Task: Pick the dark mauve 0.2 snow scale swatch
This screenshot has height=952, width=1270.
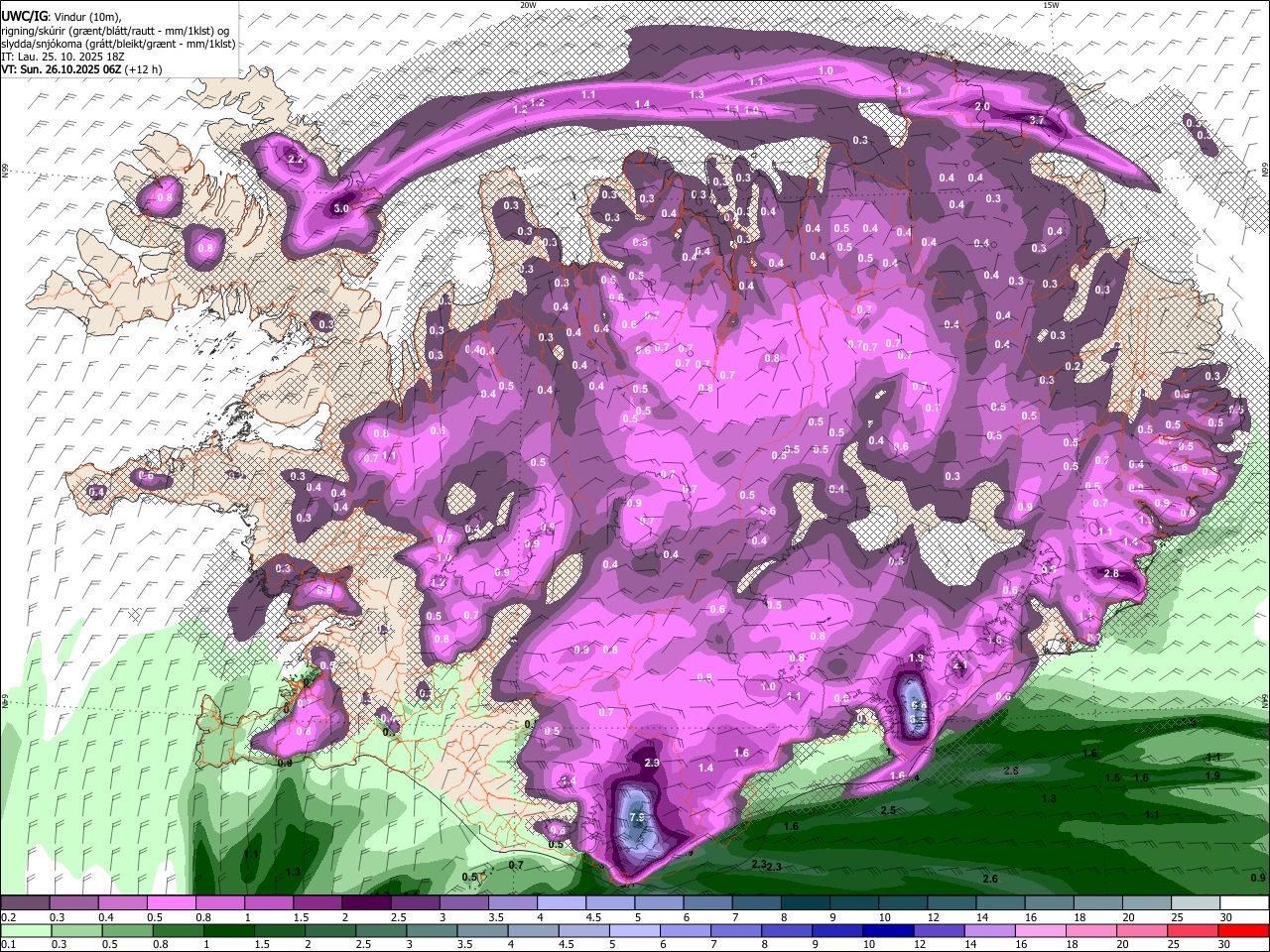Action: [x=25, y=903]
